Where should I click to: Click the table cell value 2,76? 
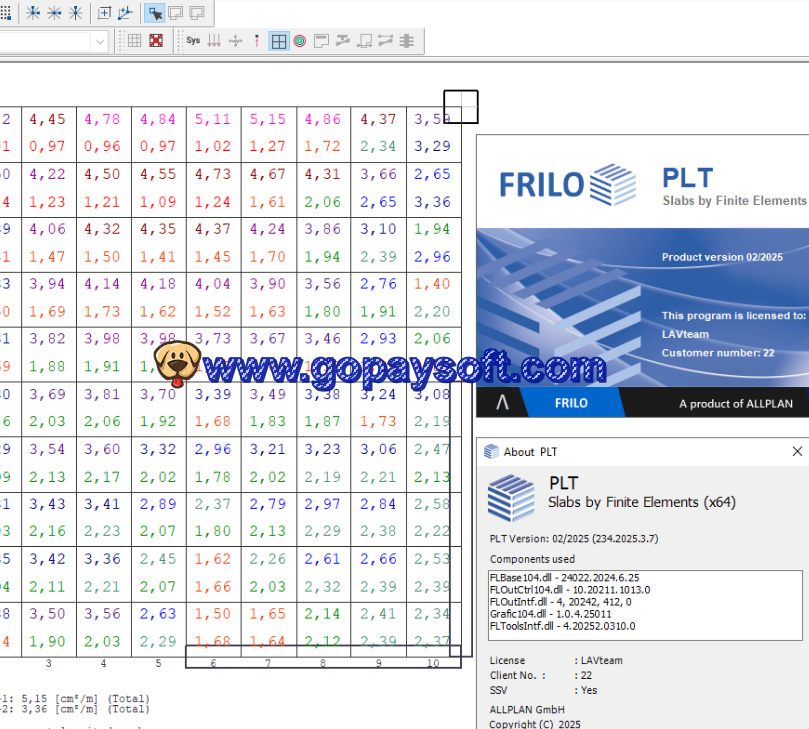pos(378,284)
